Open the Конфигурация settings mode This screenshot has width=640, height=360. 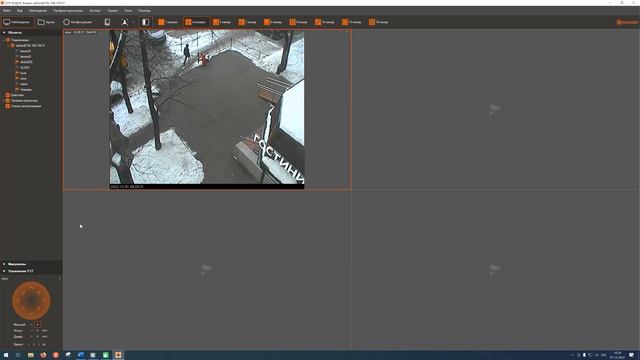pos(78,22)
